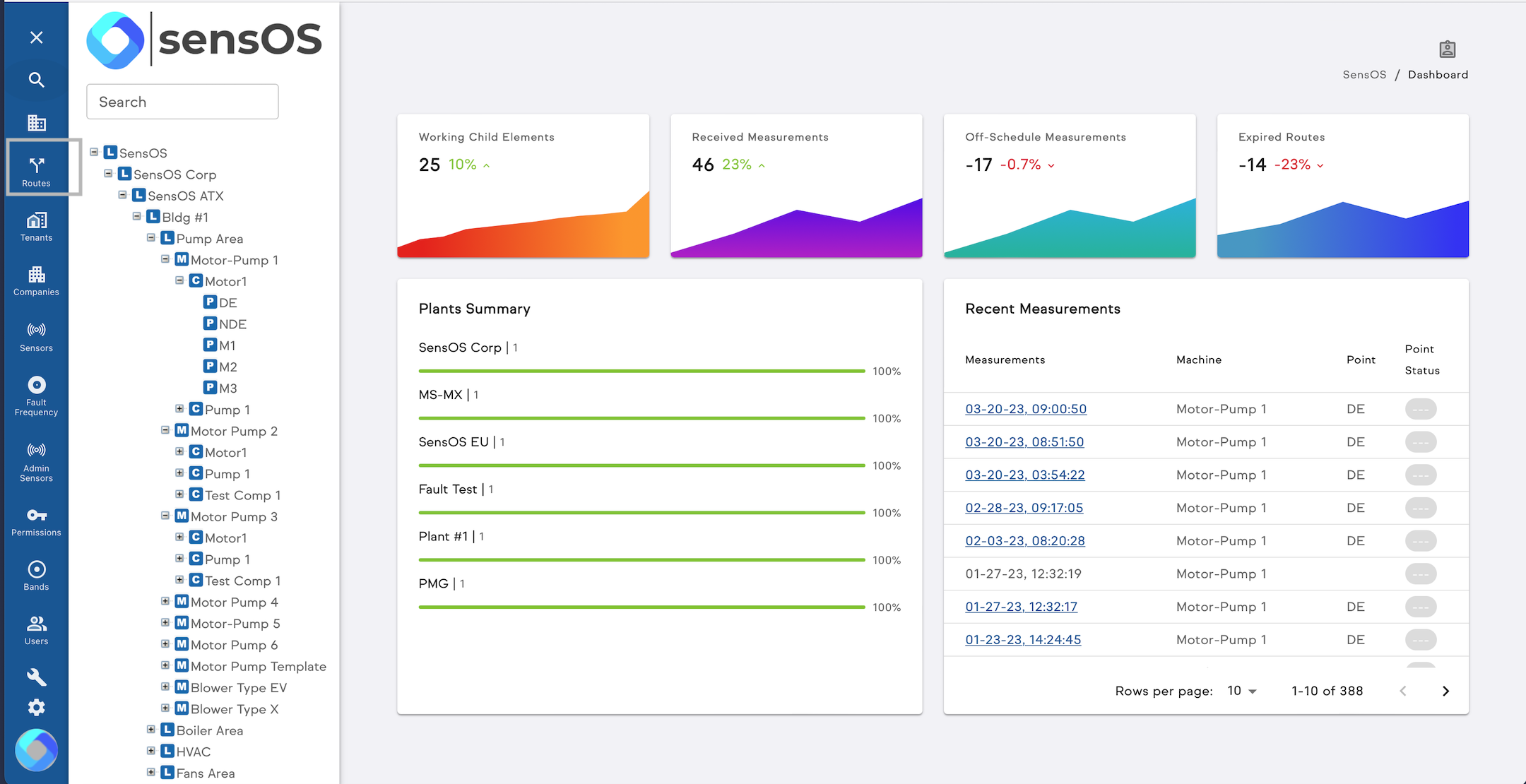Open the Sensors section
This screenshot has height=784, width=1526.
tap(37, 337)
